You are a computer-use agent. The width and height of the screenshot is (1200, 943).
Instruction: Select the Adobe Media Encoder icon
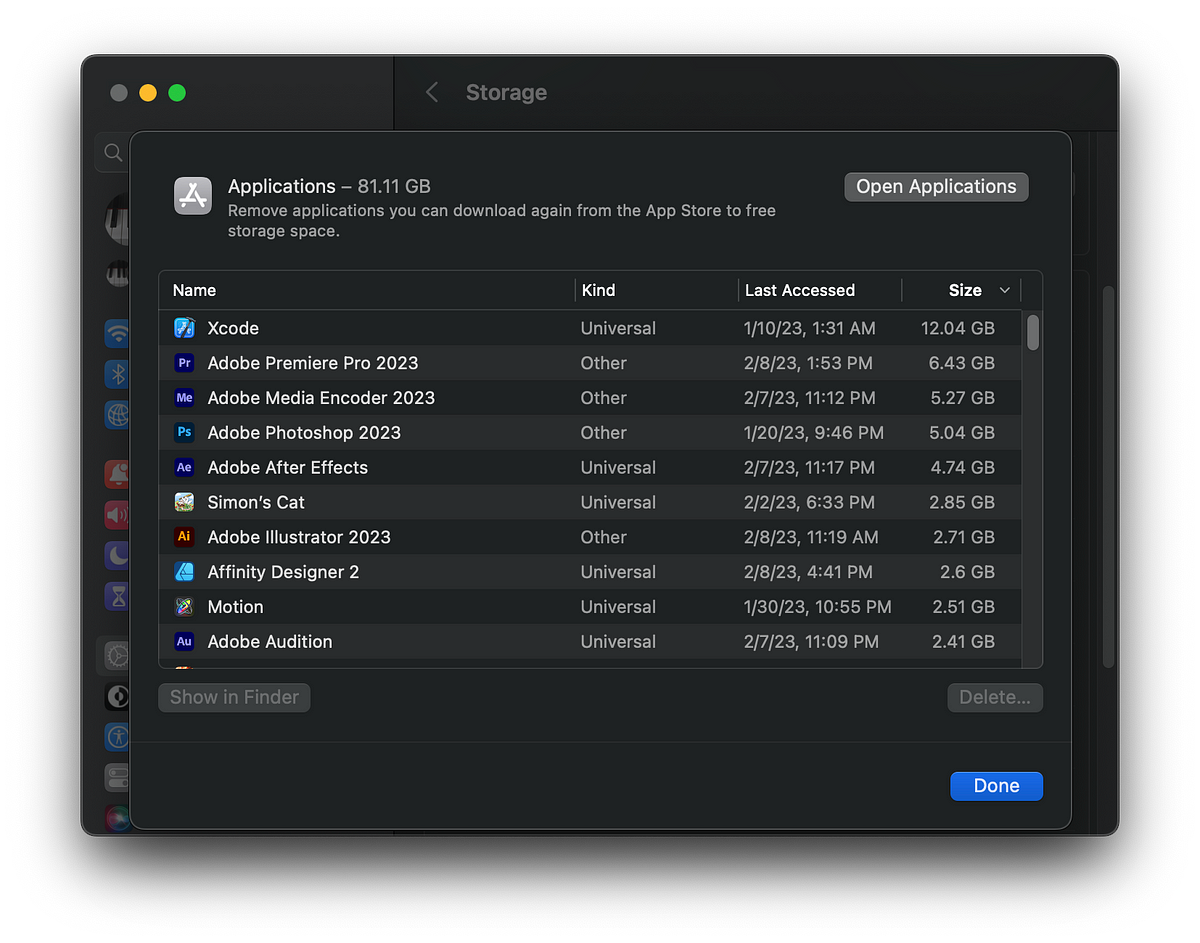click(x=184, y=398)
